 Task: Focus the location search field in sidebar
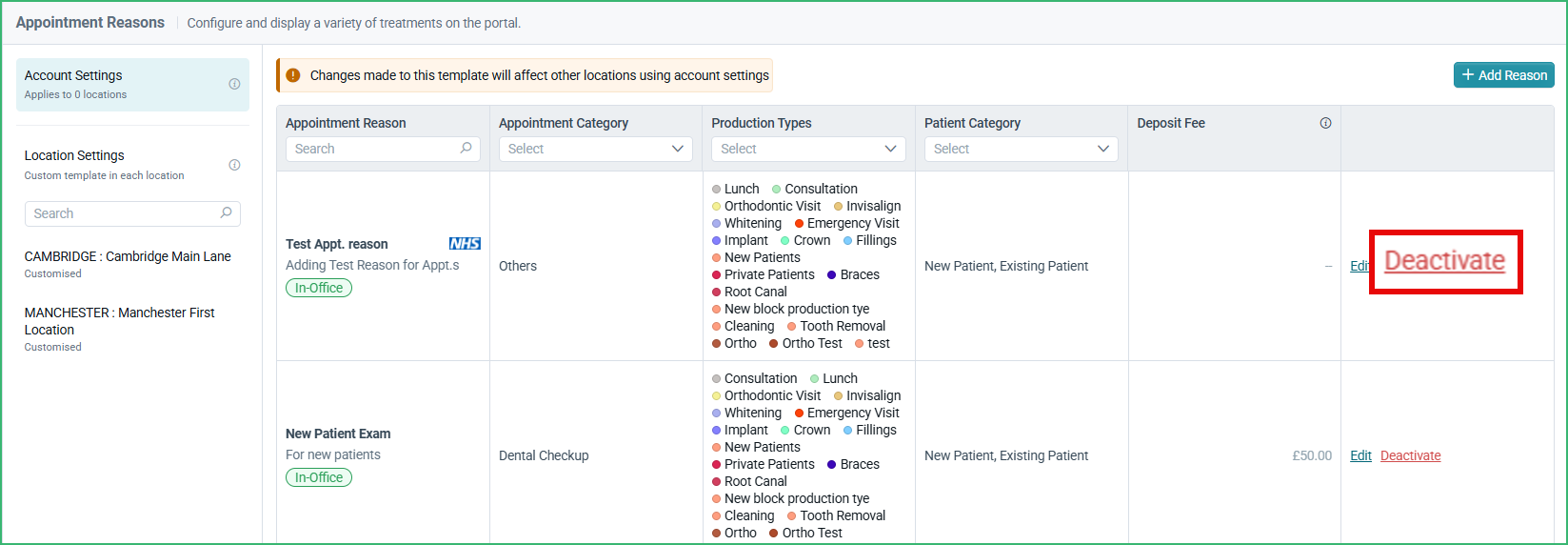pos(132,213)
